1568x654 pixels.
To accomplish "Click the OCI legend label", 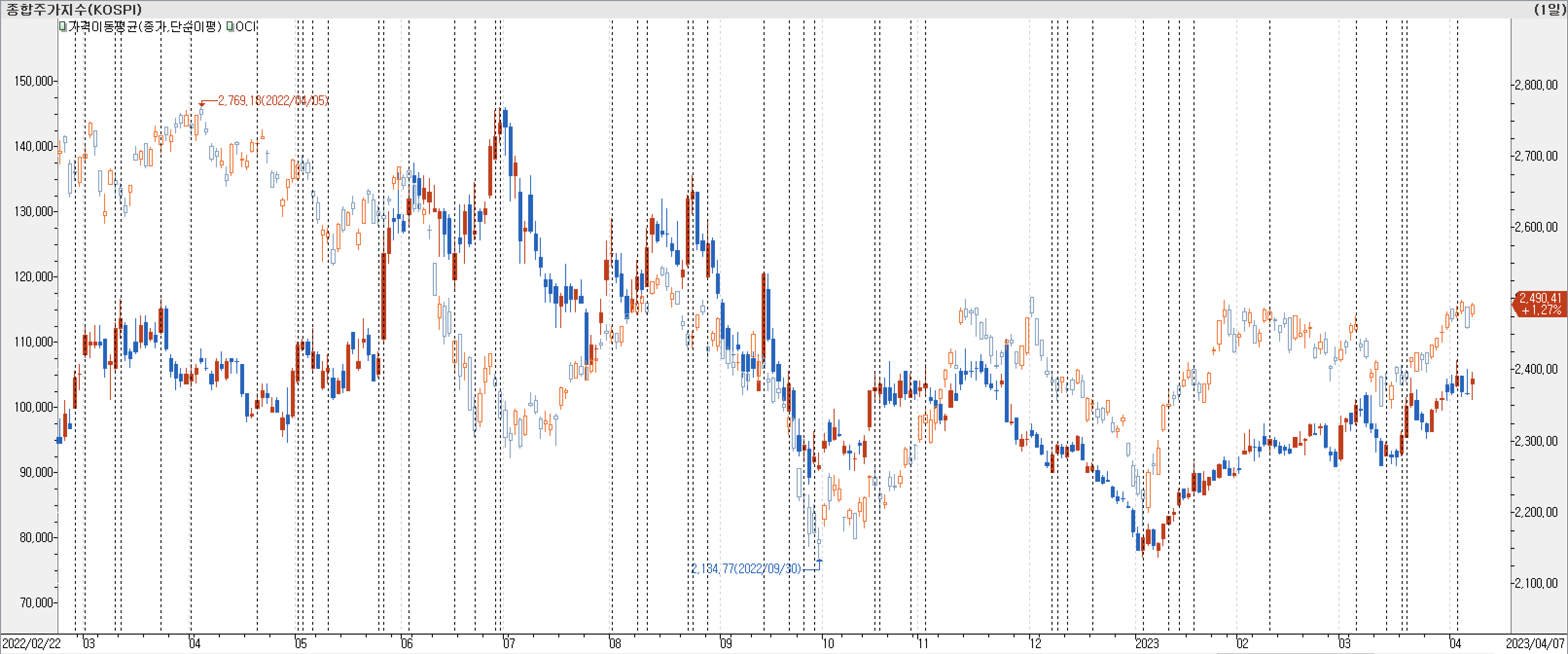I will [246, 27].
